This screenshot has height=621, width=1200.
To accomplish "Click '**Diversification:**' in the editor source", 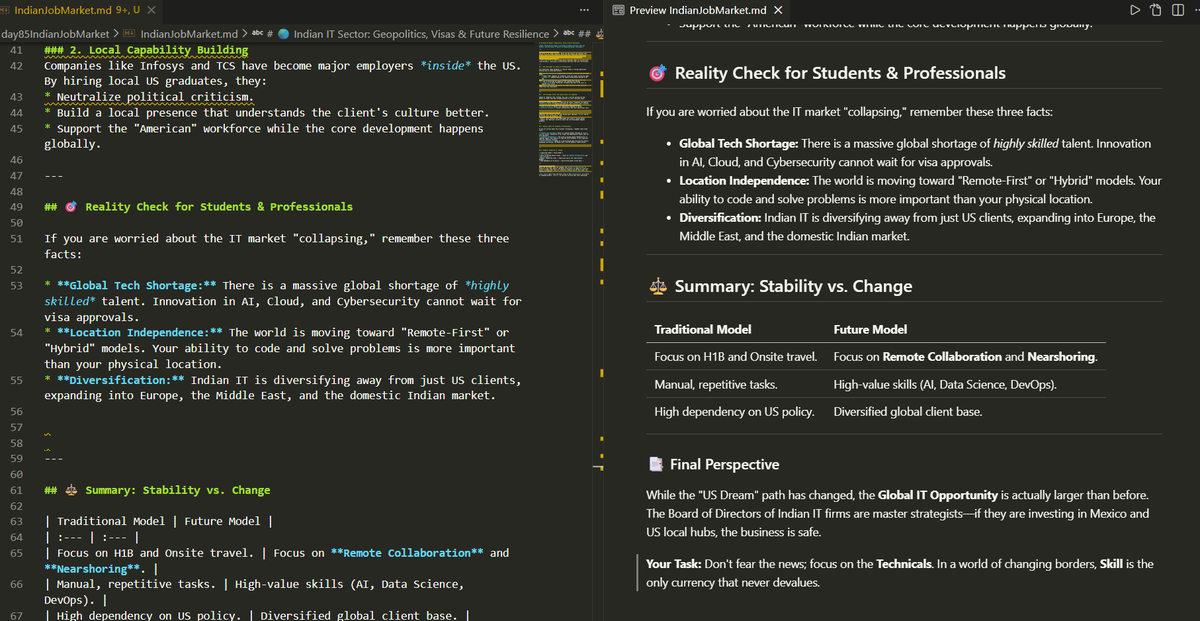I will 121,380.
